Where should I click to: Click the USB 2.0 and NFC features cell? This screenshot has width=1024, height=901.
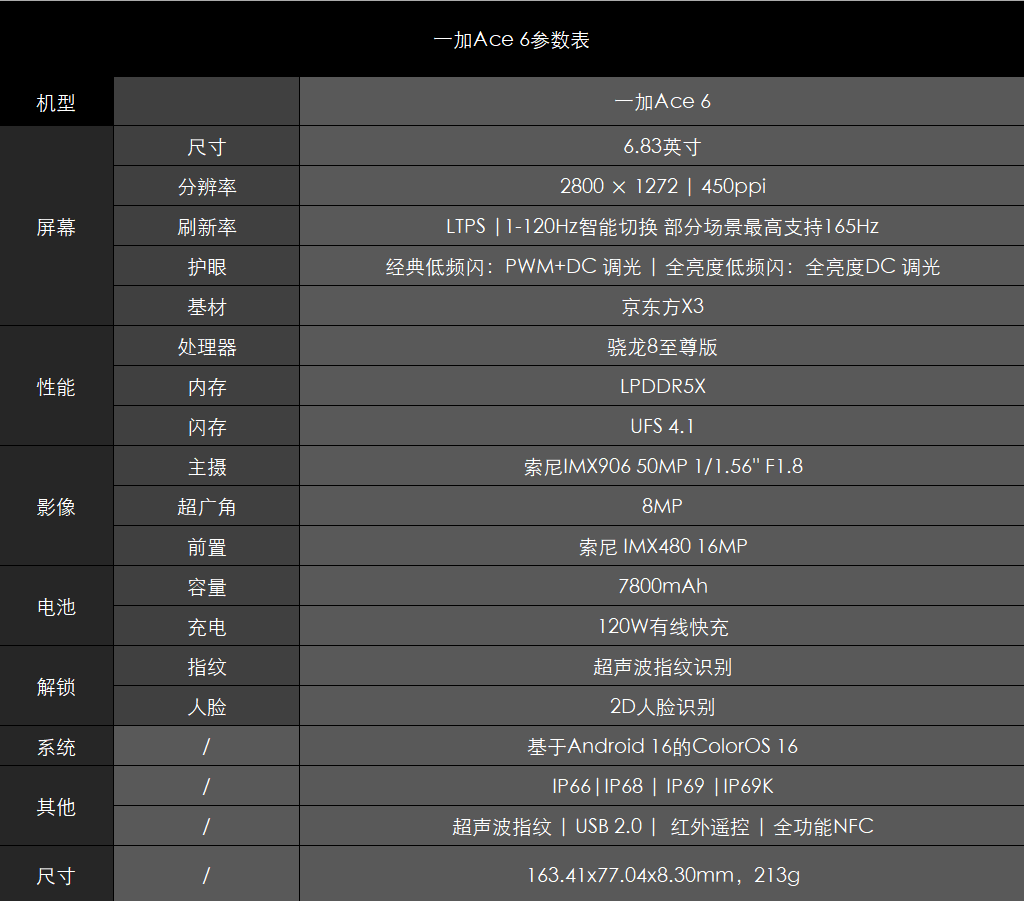662,827
